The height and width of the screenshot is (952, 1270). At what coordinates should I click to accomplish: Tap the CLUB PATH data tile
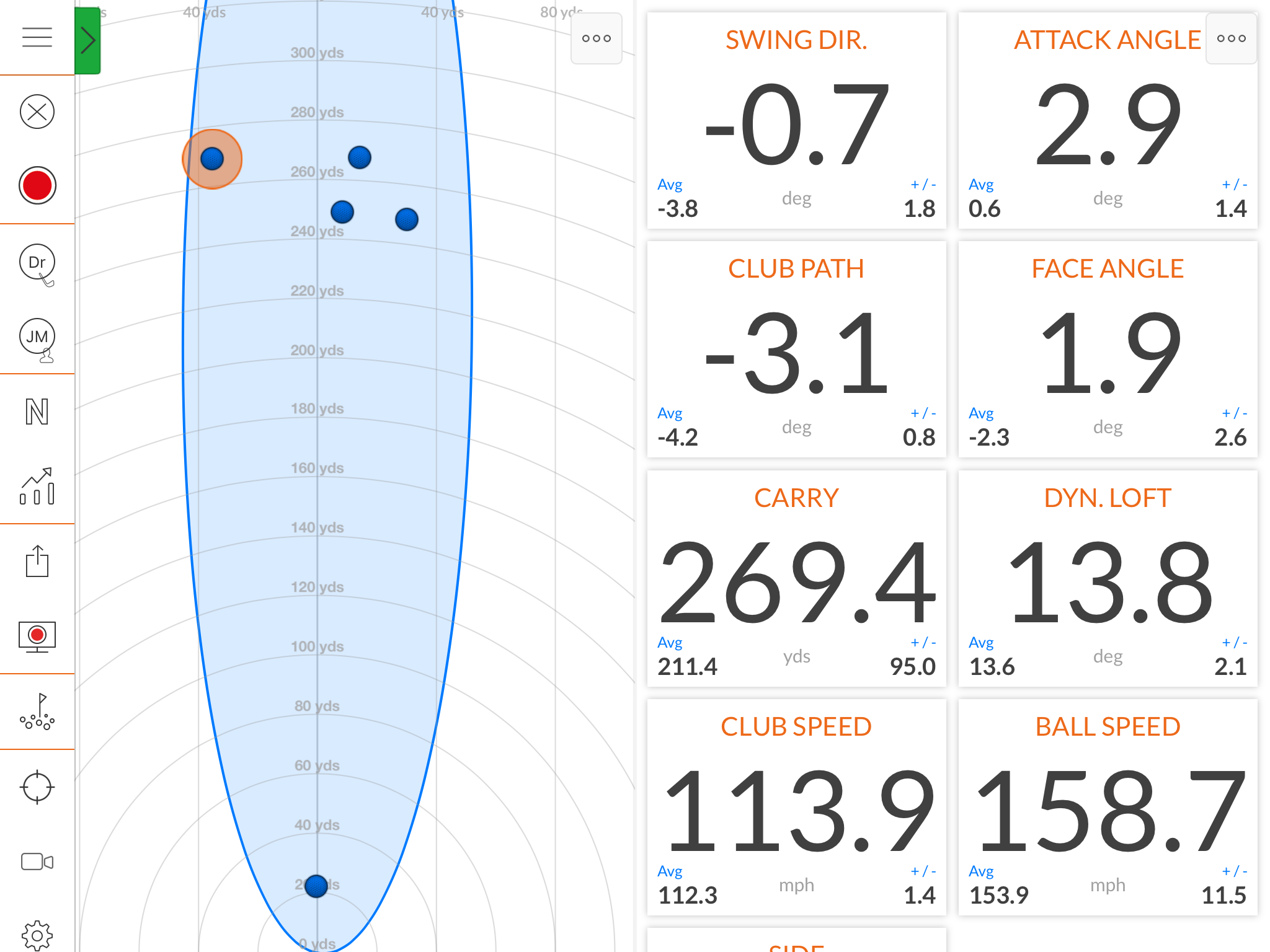pos(796,350)
